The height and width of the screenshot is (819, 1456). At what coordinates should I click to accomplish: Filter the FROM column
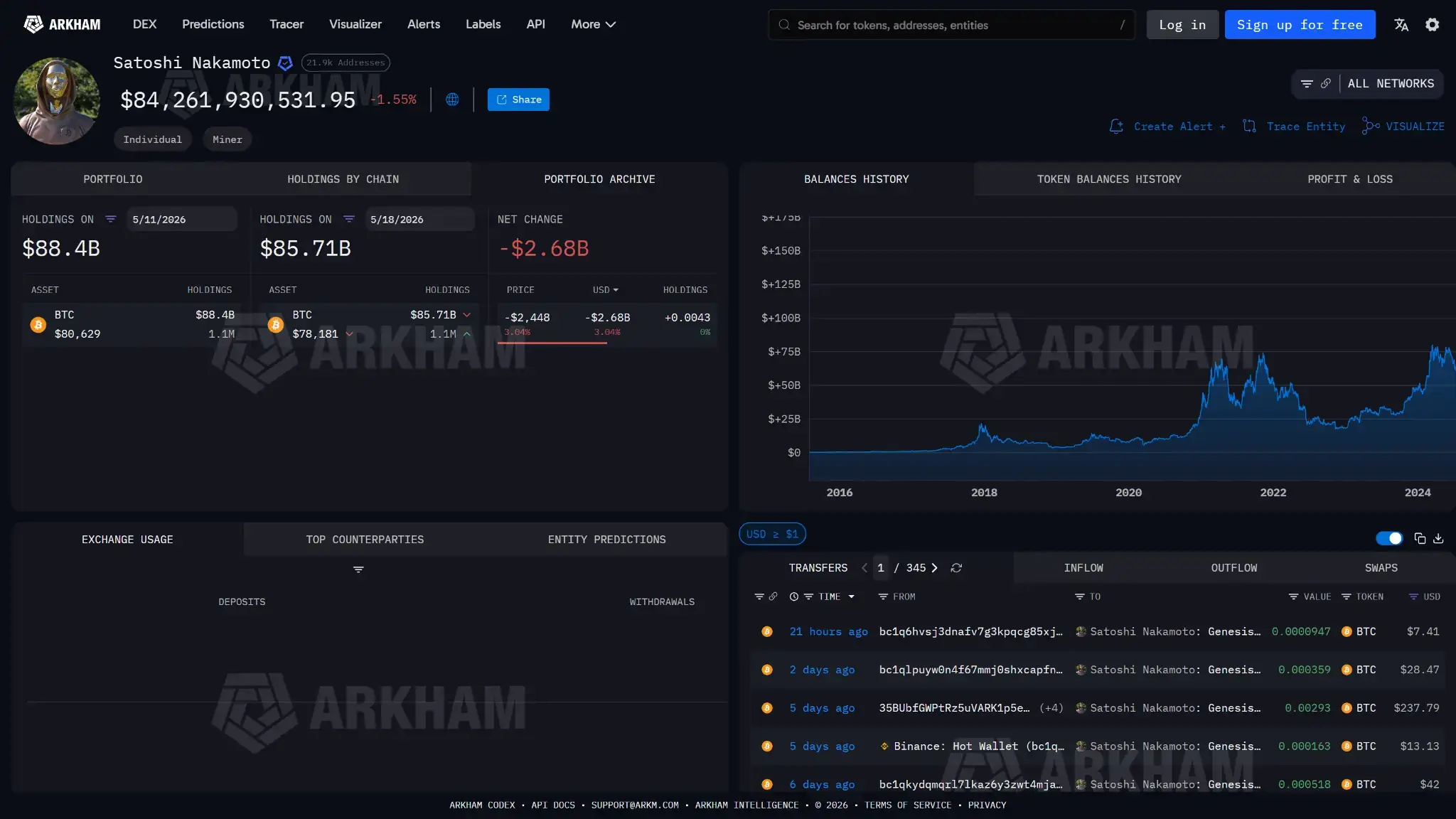tap(883, 596)
